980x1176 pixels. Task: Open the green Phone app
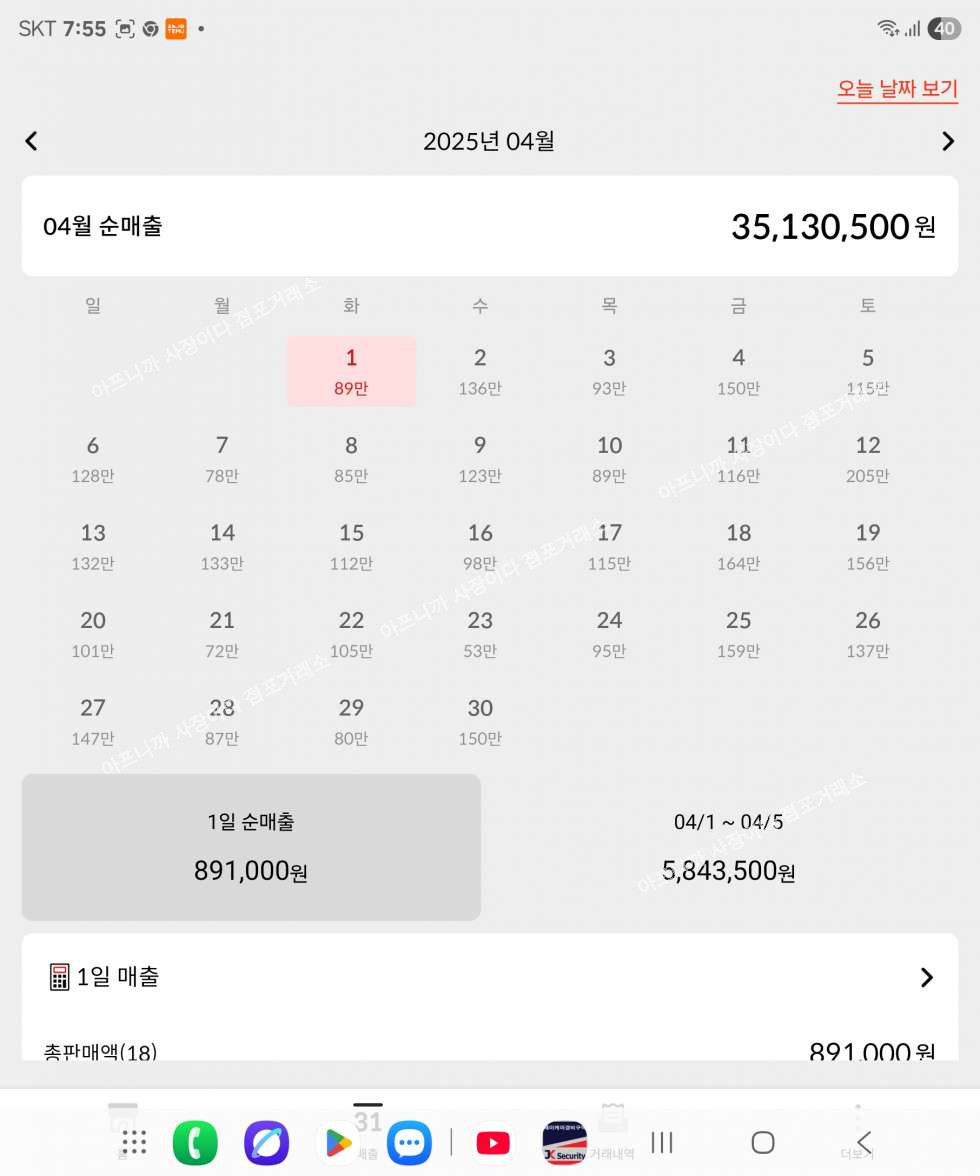[194, 1142]
